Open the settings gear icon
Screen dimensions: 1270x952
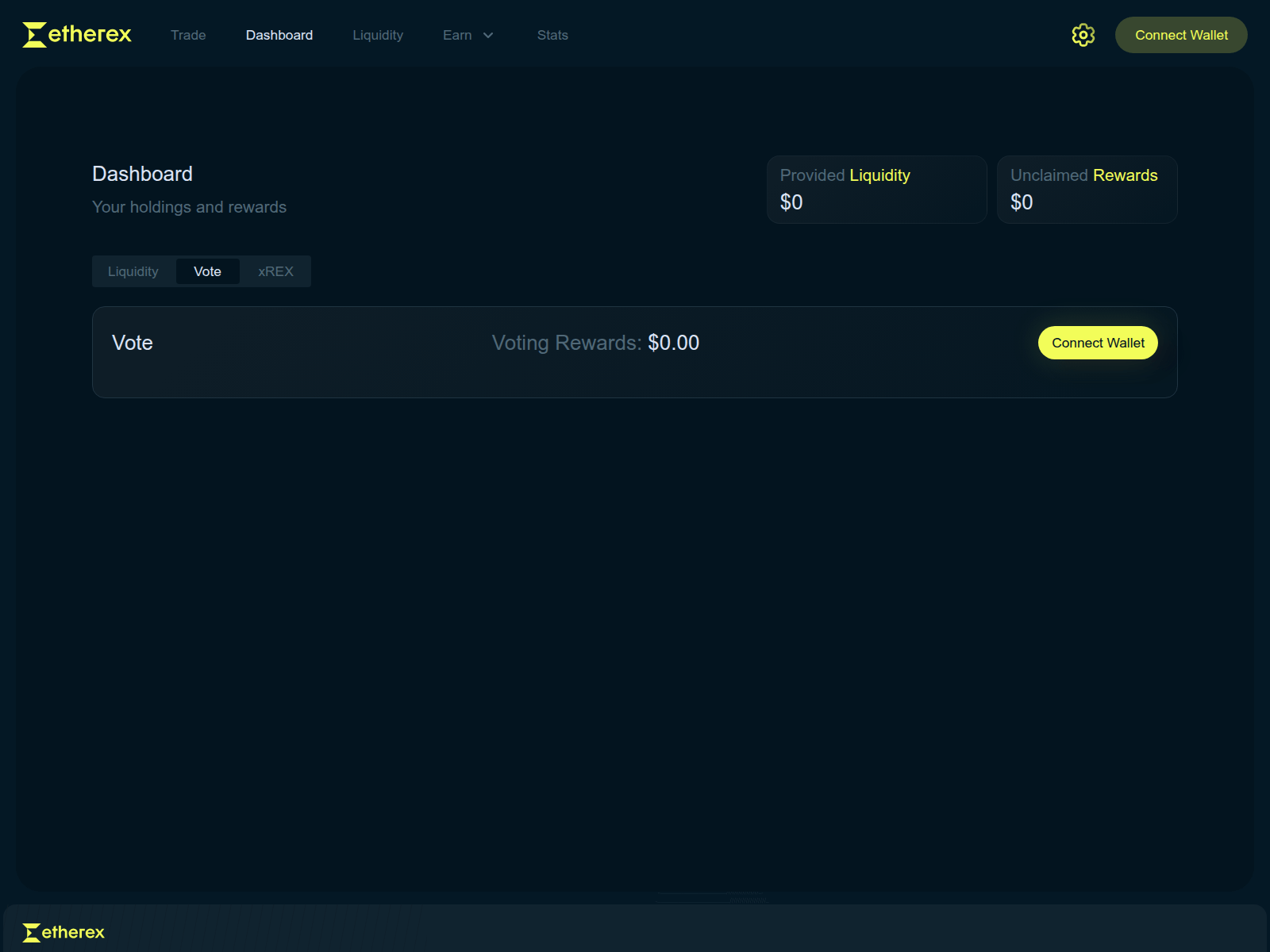[1083, 35]
